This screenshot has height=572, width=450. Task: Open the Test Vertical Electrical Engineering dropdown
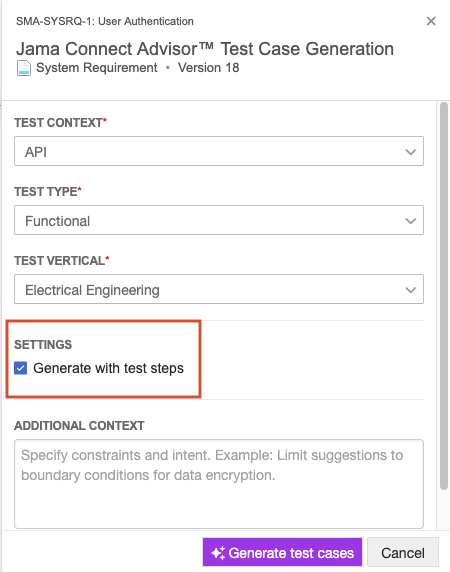[x=219, y=289]
